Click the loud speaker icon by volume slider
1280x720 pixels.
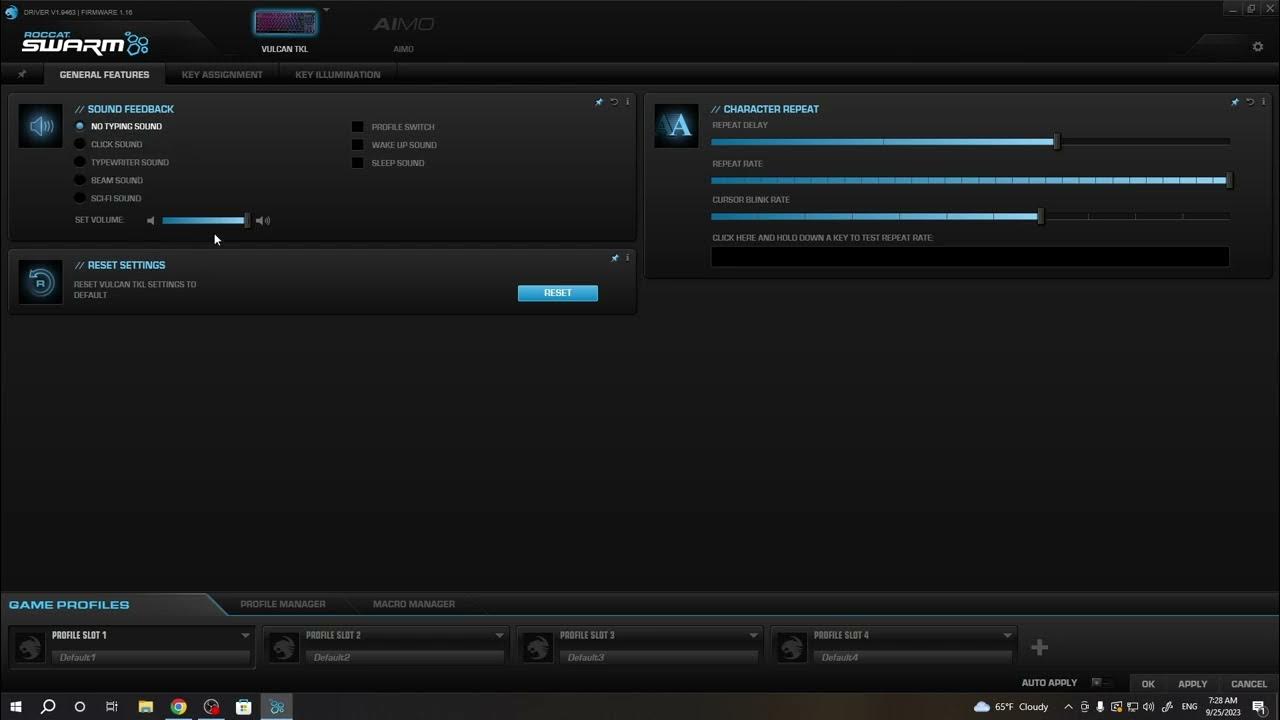tap(262, 221)
